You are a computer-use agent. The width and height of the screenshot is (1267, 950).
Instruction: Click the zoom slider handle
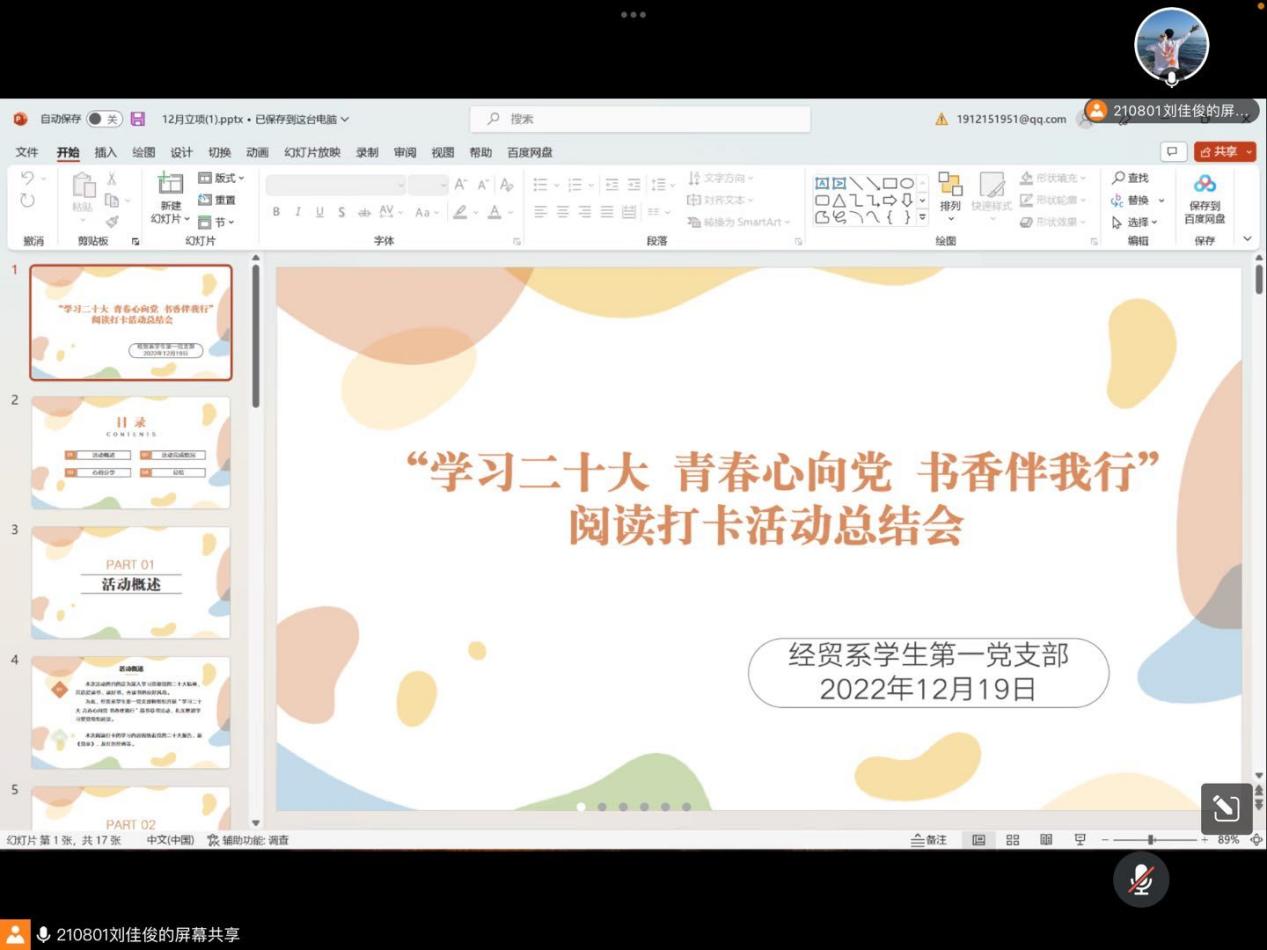point(1152,840)
